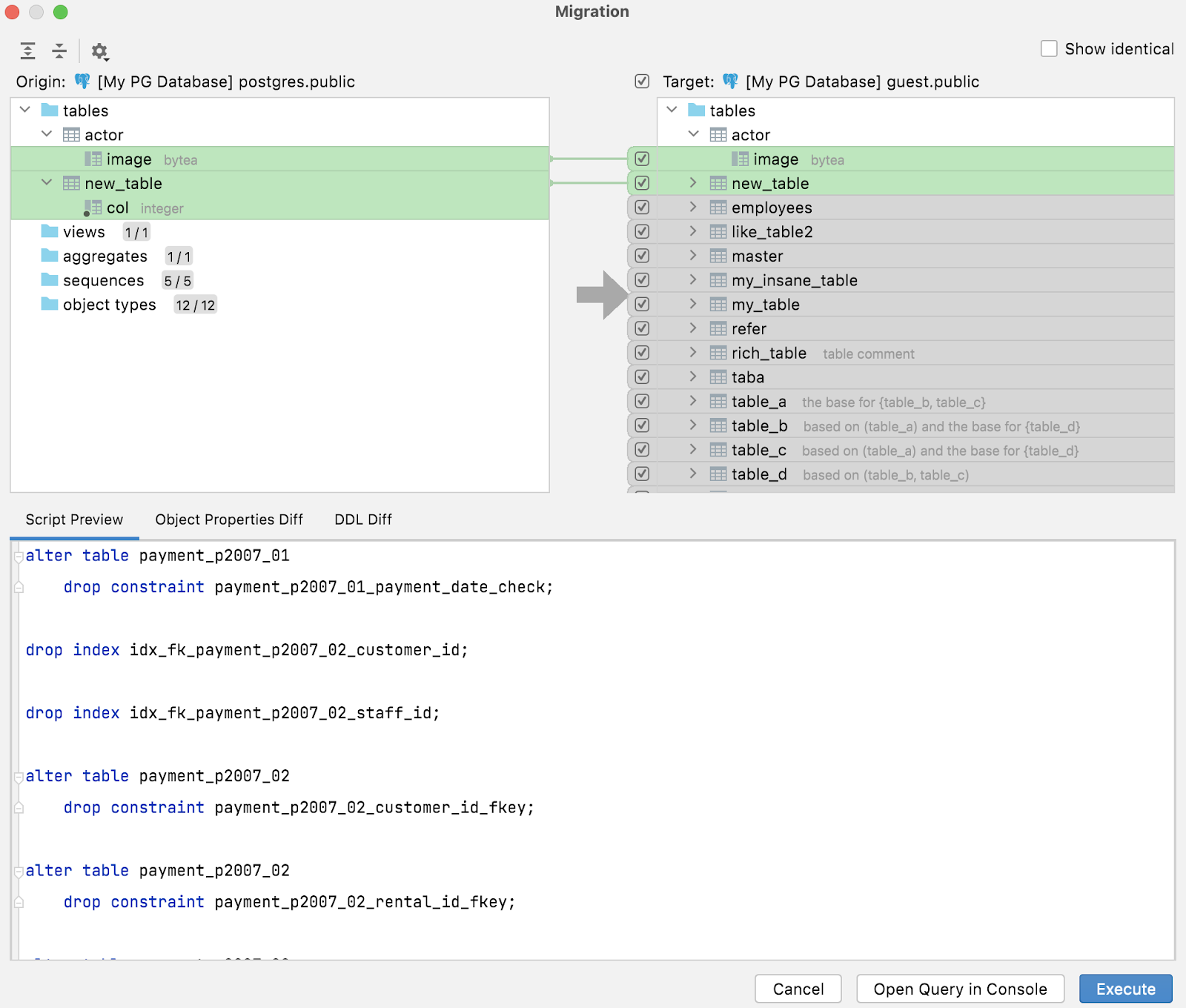The width and height of the screenshot is (1186, 1008).
Task: Click the migrate arrow between panes
Action: tap(602, 295)
